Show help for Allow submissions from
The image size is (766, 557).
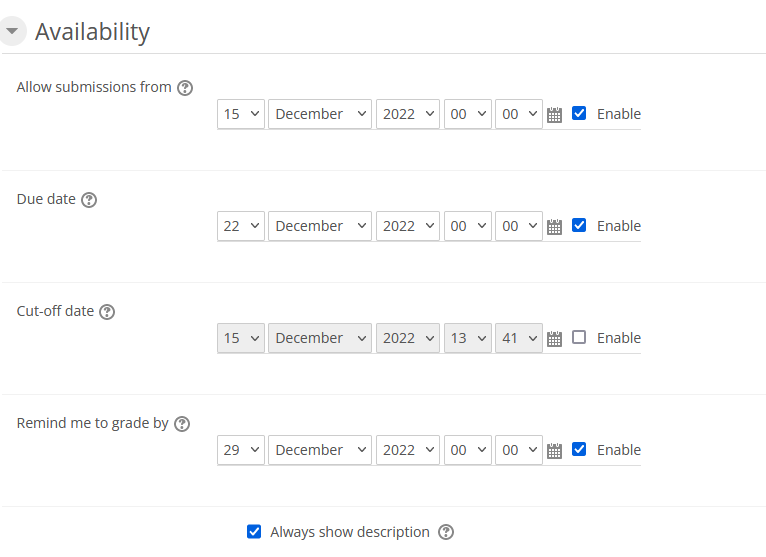tap(185, 88)
